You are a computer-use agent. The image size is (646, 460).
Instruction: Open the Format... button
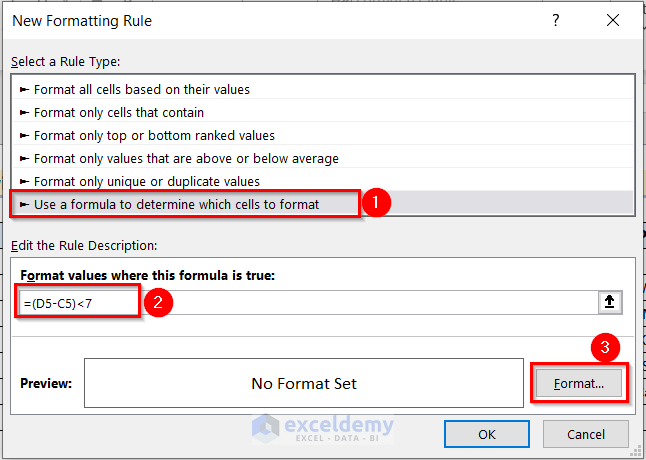(579, 383)
